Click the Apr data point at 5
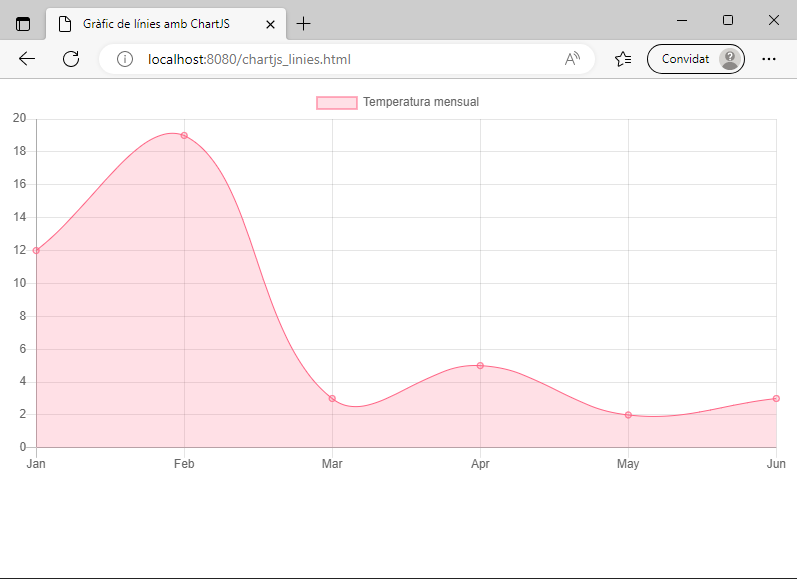Viewport: 797px width, 579px height. (x=480, y=365)
